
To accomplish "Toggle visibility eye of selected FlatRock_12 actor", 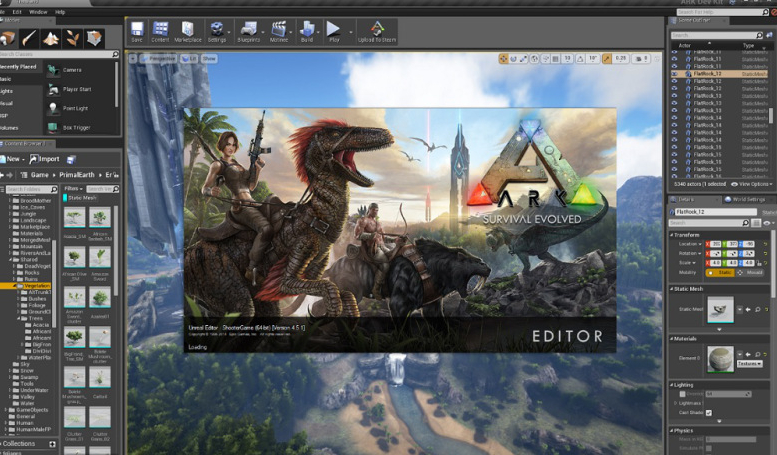I will click(x=674, y=73).
